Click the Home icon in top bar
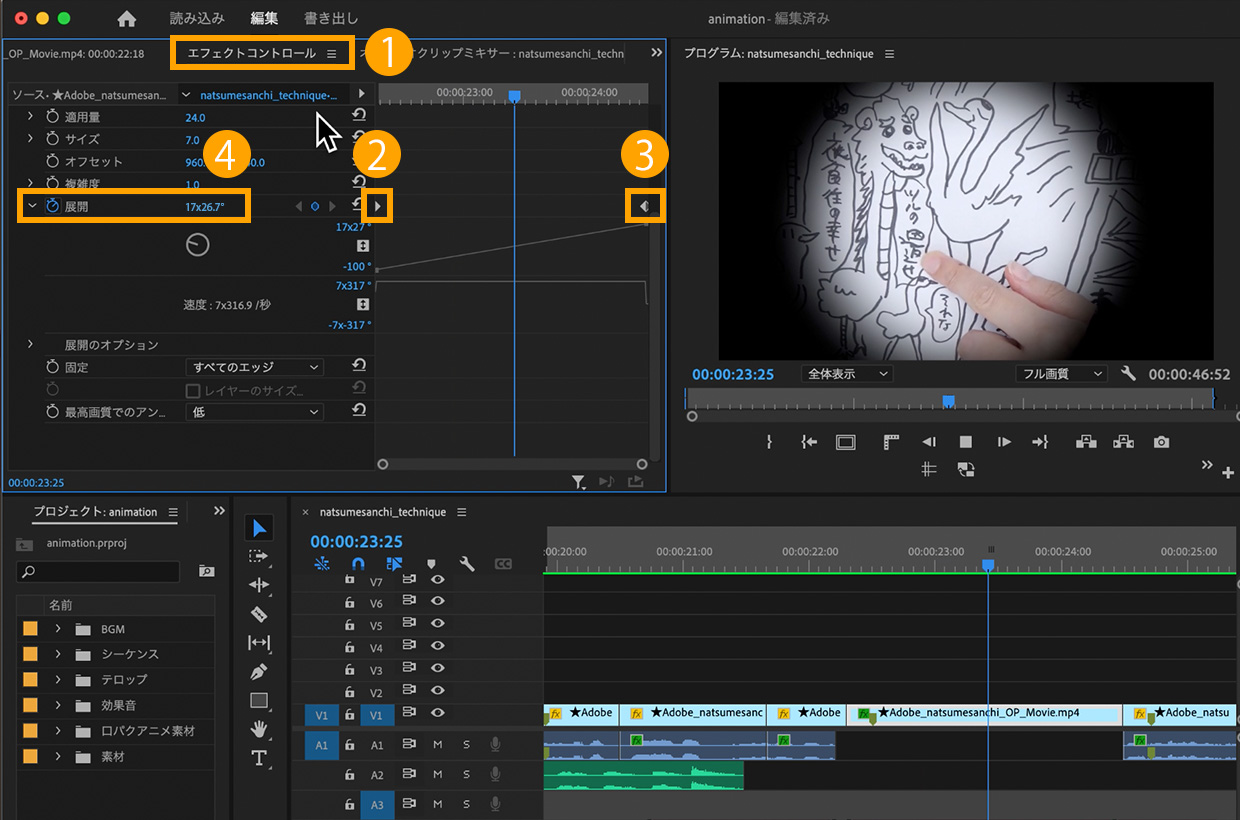Viewport: 1240px width, 820px height. (x=127, y=18)
